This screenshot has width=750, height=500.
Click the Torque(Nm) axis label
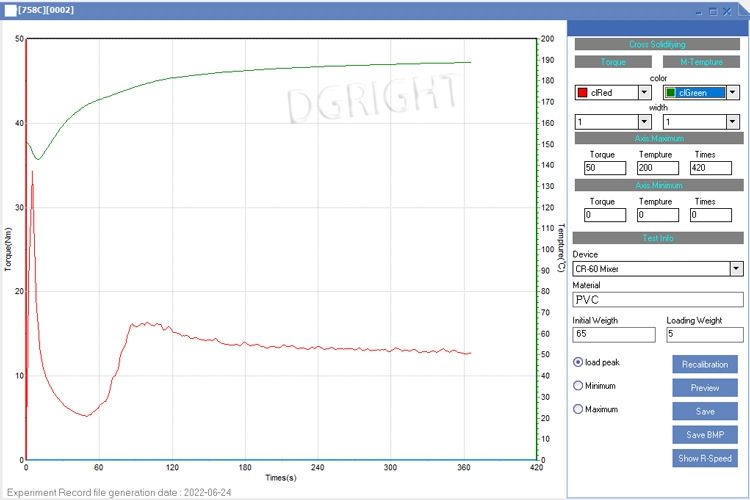click(x=8, y=249)
